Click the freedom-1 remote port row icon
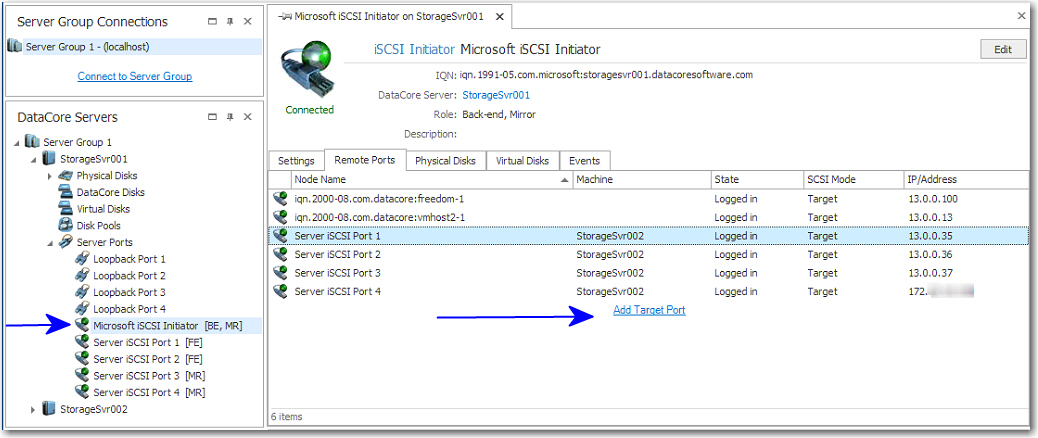 (x=280, y=198)
